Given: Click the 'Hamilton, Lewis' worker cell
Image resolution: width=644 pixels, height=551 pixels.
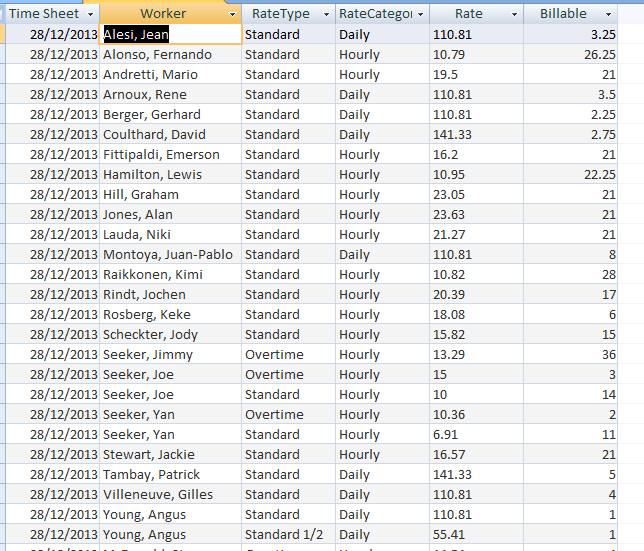Looking at the screenshot, I should pos(170,174).
